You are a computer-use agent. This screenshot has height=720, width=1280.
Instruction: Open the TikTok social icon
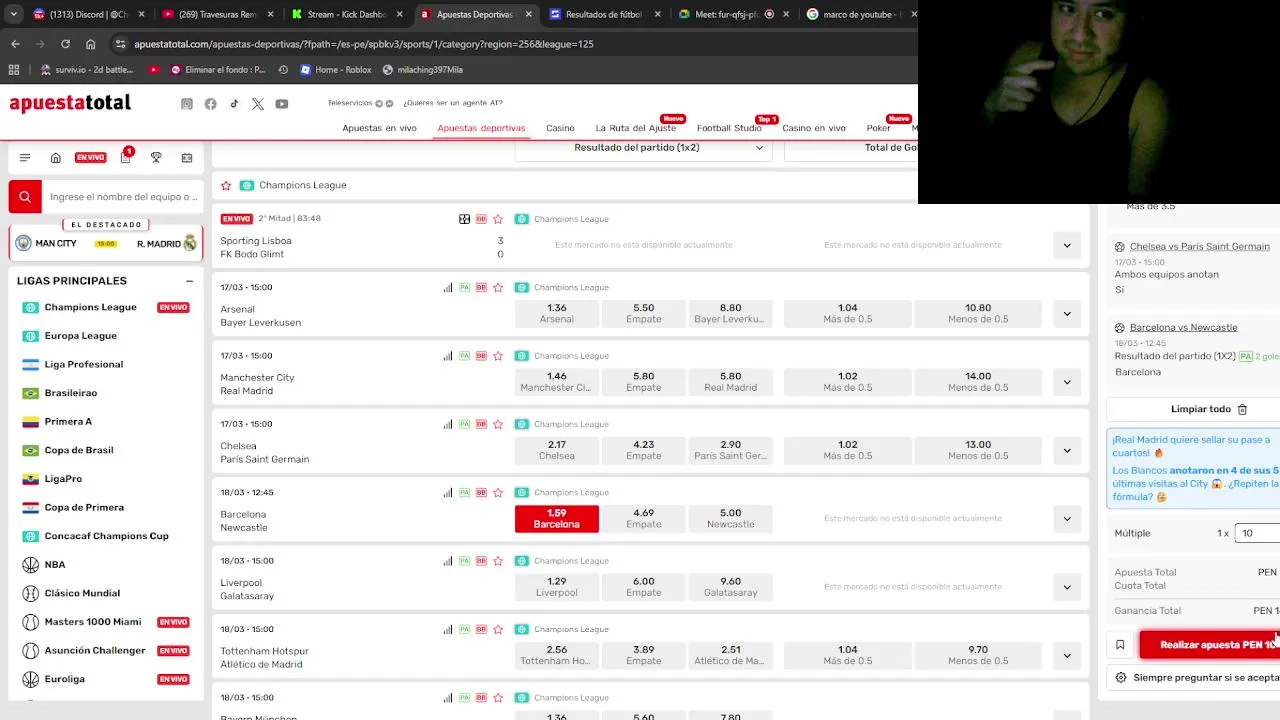point(234,104)
